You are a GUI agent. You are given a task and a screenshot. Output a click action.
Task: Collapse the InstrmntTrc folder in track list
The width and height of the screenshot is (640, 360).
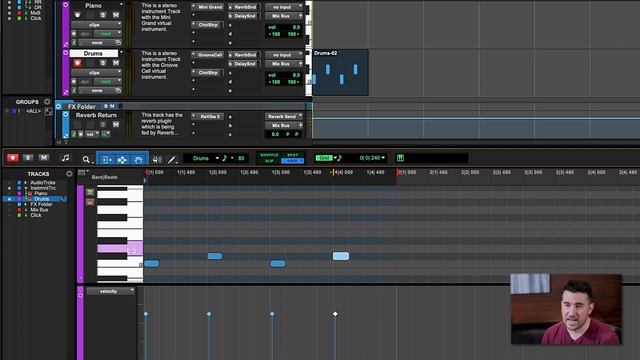26,188
